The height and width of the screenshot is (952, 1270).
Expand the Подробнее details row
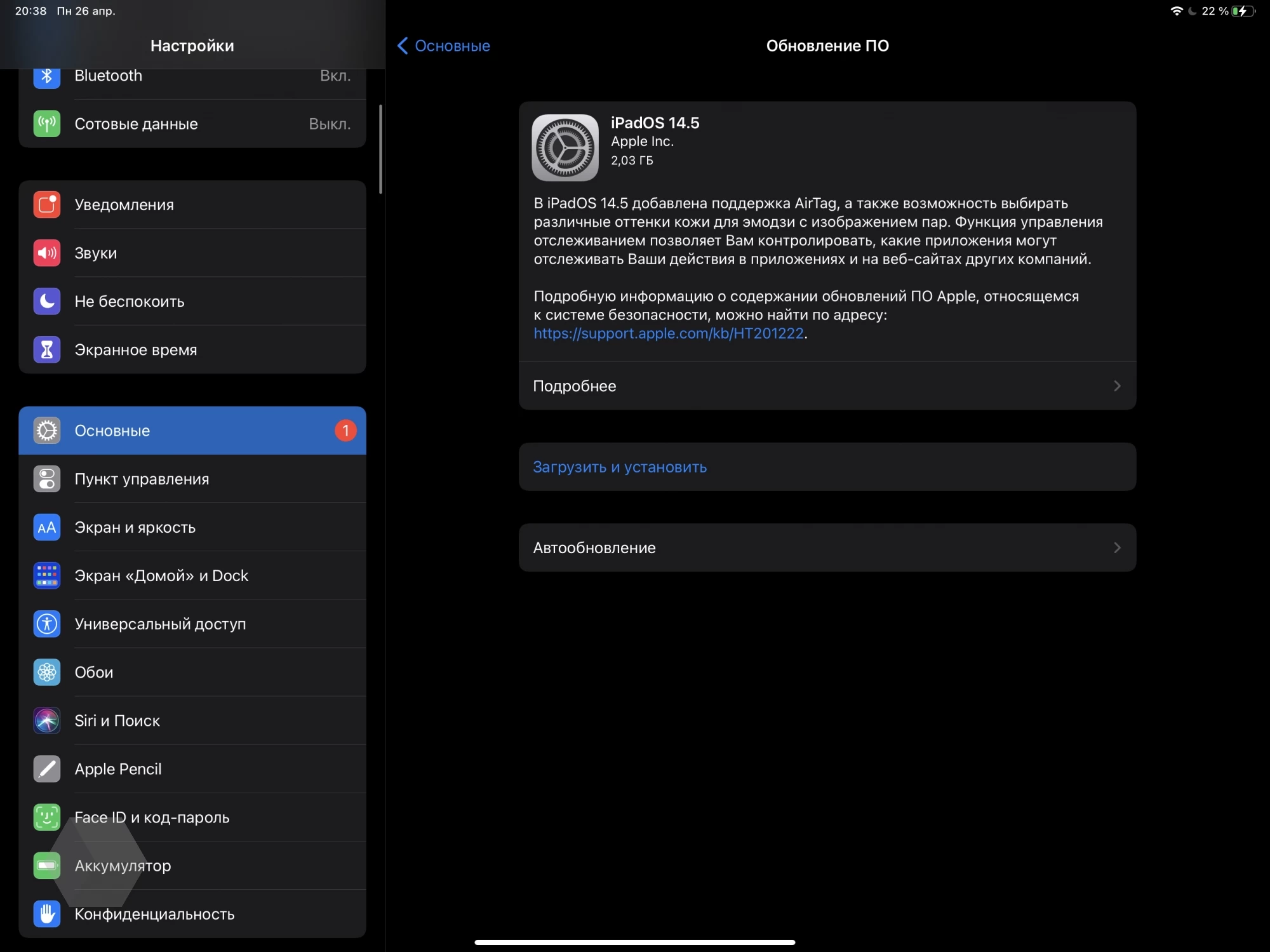(827, 385)
